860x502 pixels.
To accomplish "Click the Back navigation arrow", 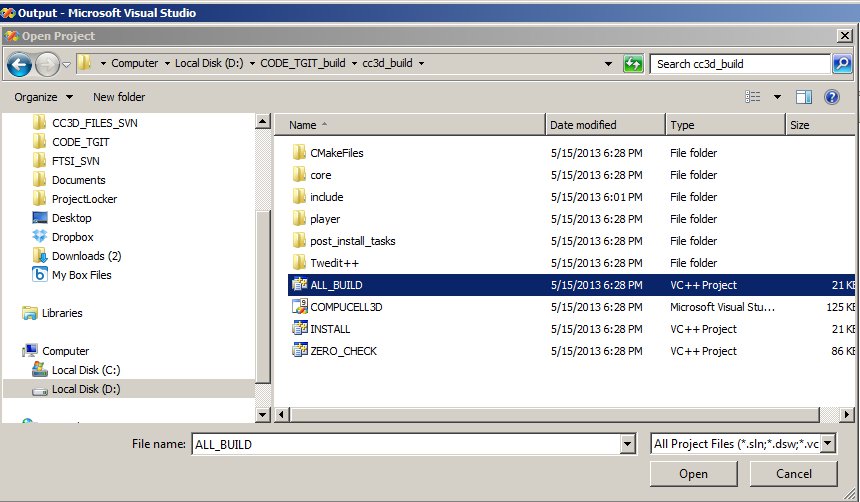I will click(19, 64).
